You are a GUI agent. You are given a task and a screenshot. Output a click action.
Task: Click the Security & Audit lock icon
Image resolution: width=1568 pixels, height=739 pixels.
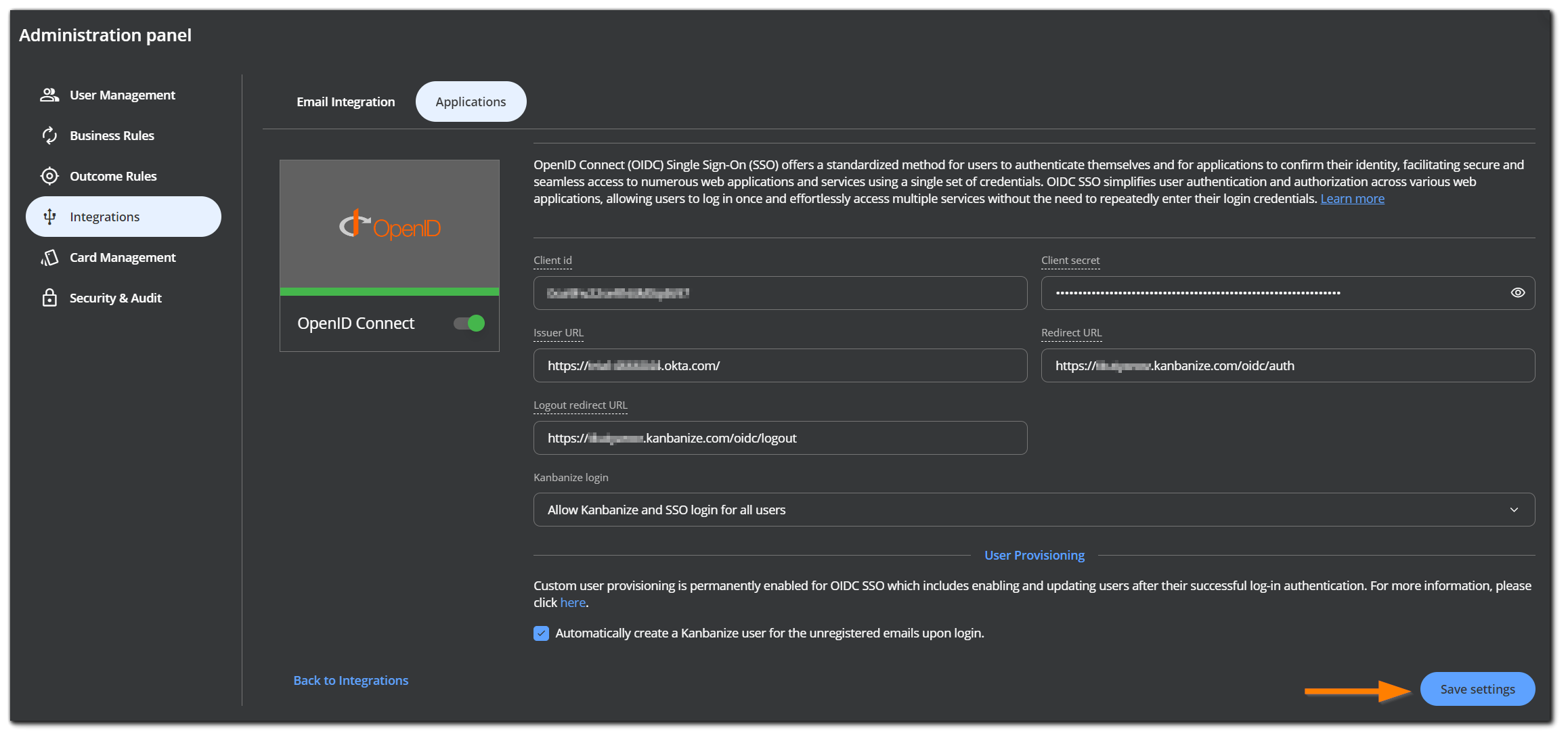tap(49, 298)
